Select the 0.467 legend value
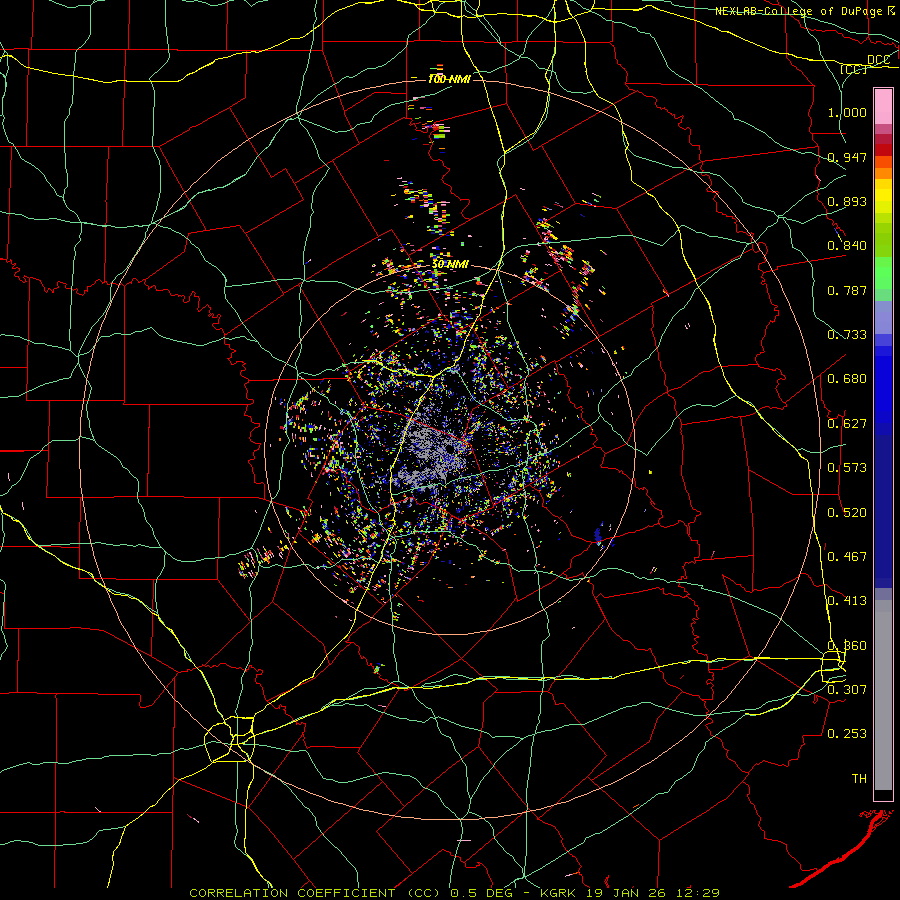Screen dimensions: 900x900 [847, 557]
